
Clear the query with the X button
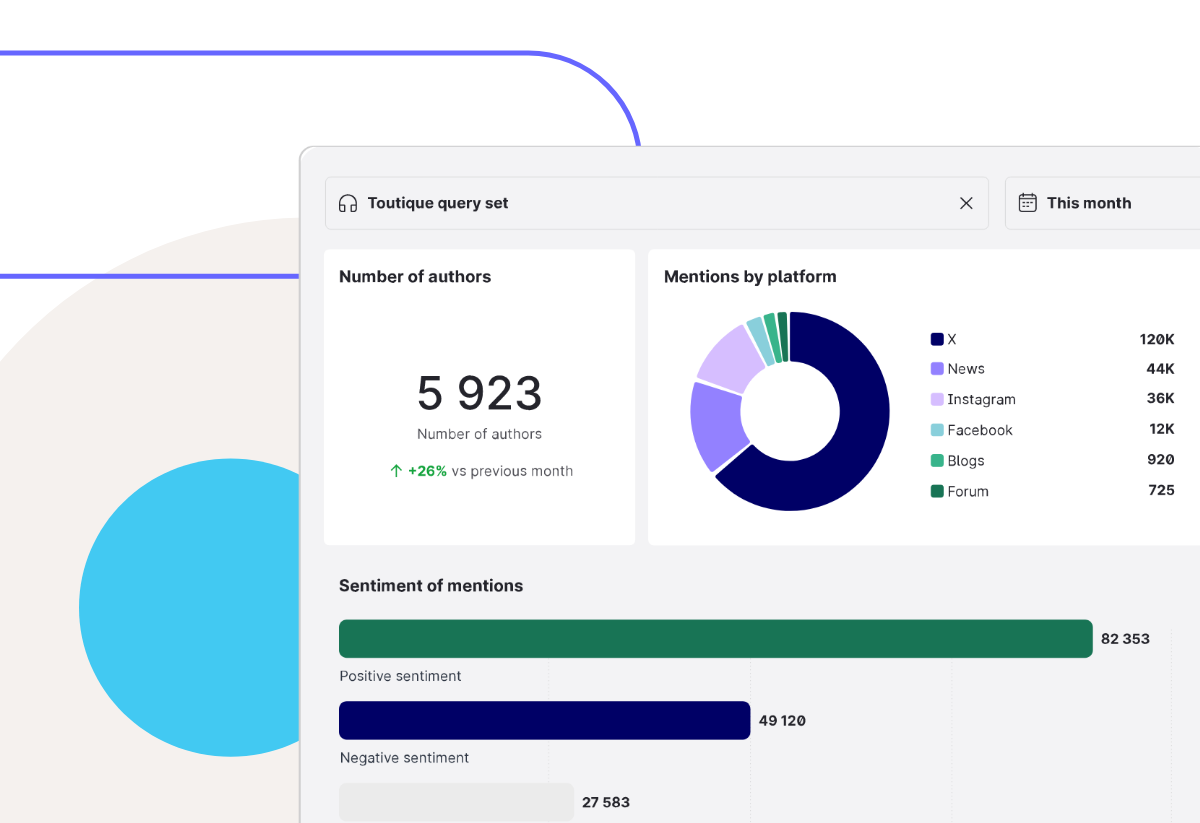click(x=966, y=202)
